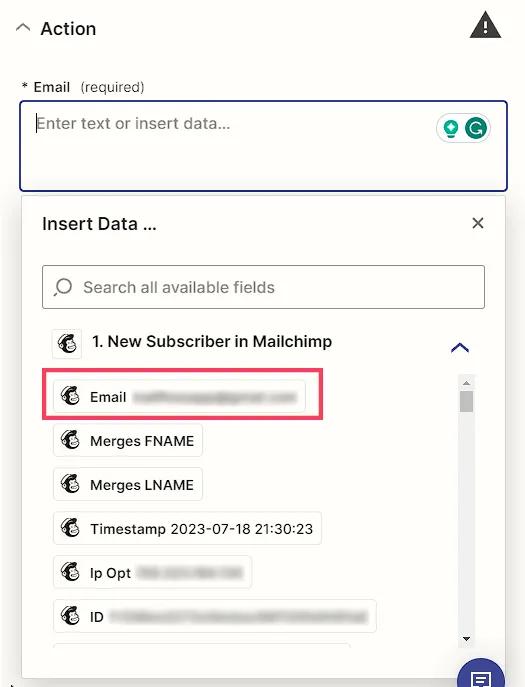Click Mailchimp icon on Merges LNAME row
This screenshot has height=687, width=525.
point(70,484)
